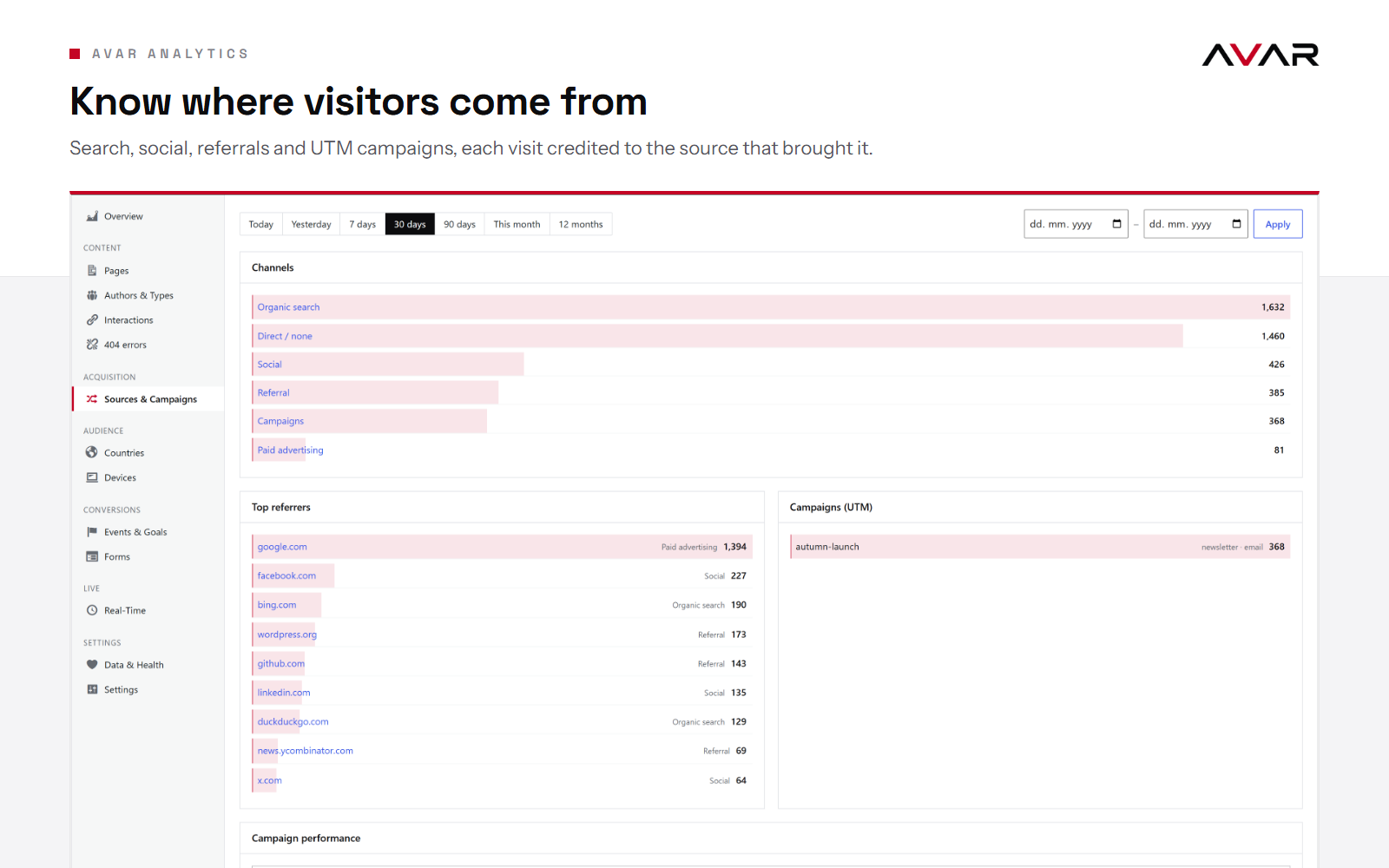This screenshot has height=868, width=1389.
Task: Open the Referral channel link
Action: [273, 392]
